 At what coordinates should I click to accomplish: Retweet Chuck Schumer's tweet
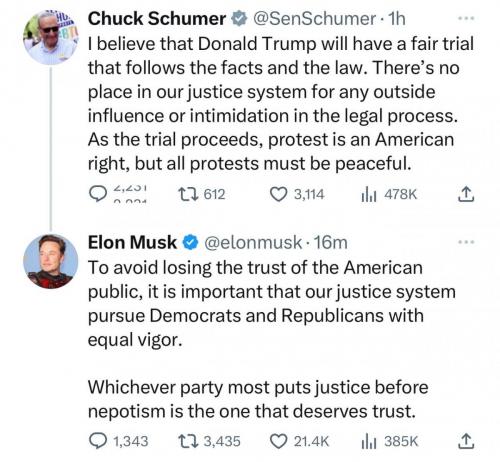pyautogui.click(x=188, y=194)
